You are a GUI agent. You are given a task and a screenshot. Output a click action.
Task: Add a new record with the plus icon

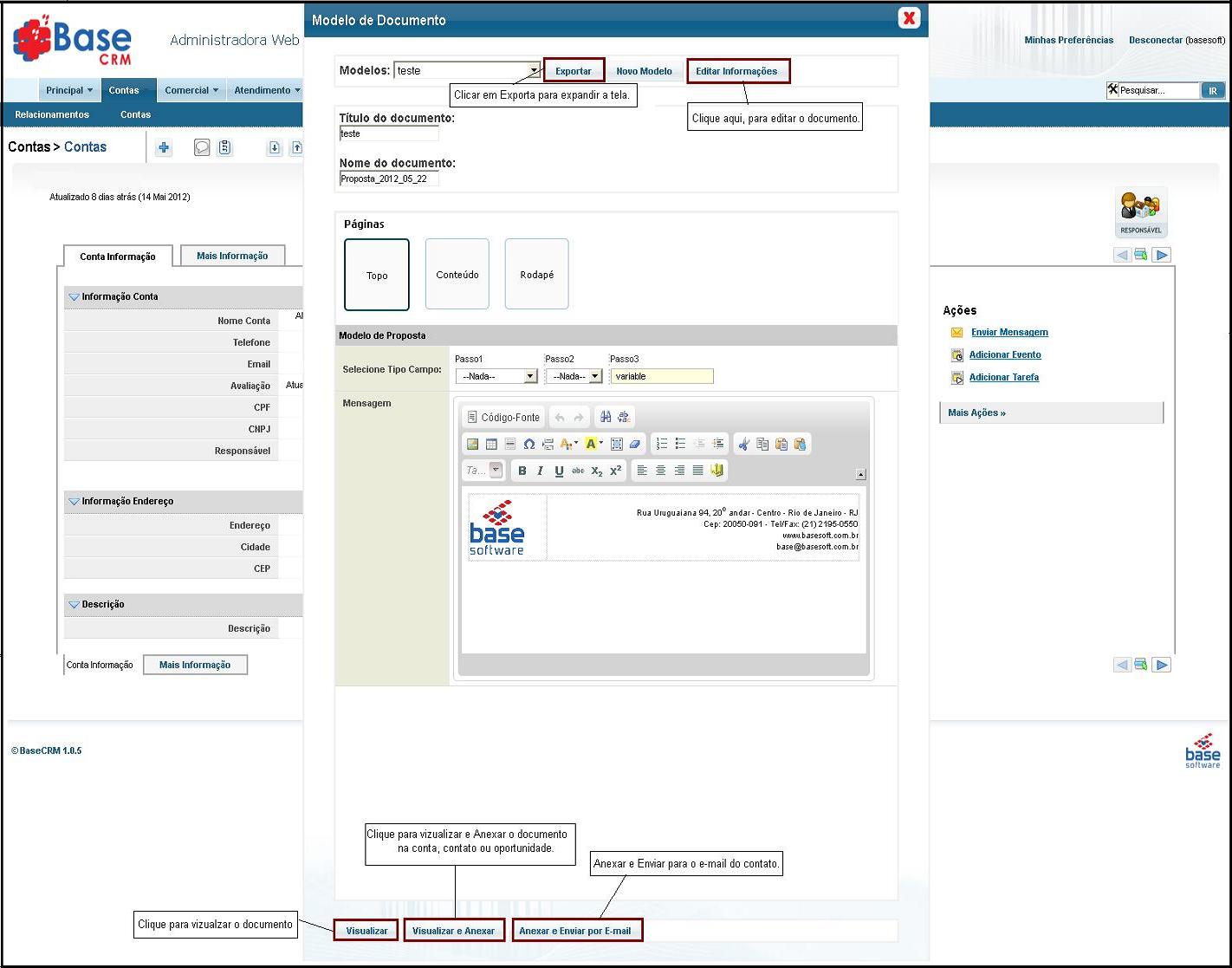click(x=163, y=147)
